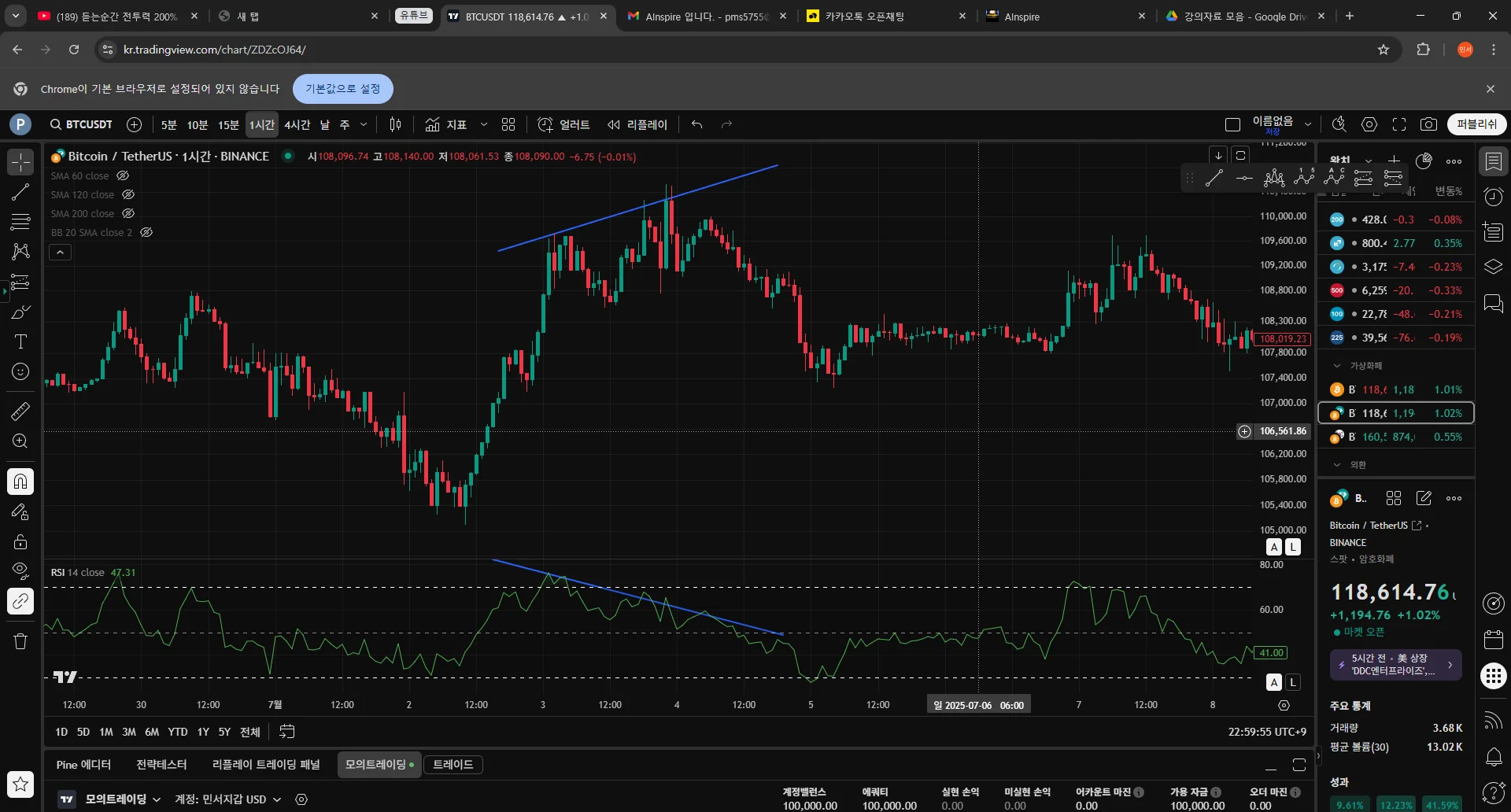Click the 퍼블리쉬 button
The height and width of the screenshot is (812, 1511).
tap(1476, 124)
